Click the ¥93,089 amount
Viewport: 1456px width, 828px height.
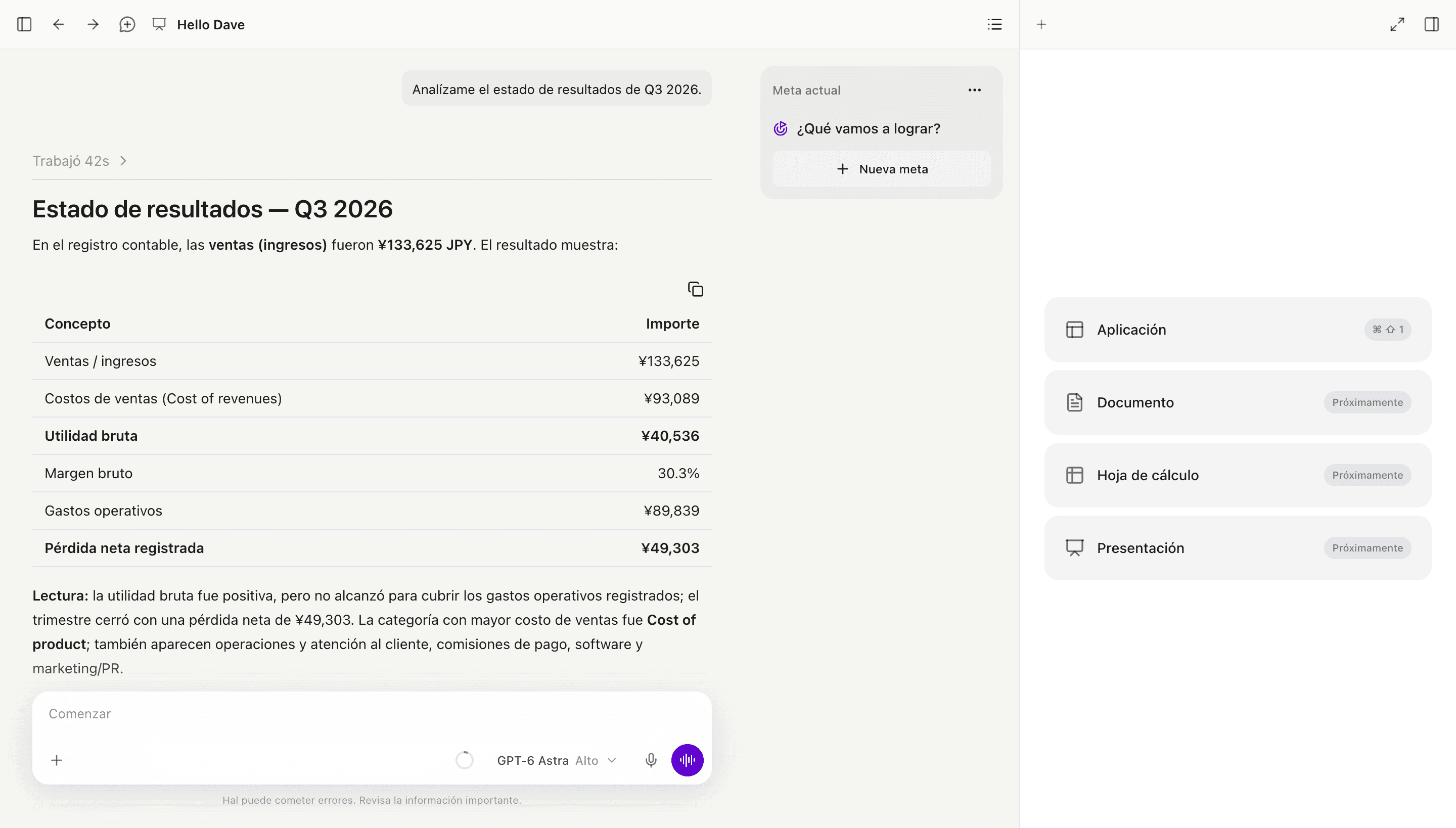671,399
